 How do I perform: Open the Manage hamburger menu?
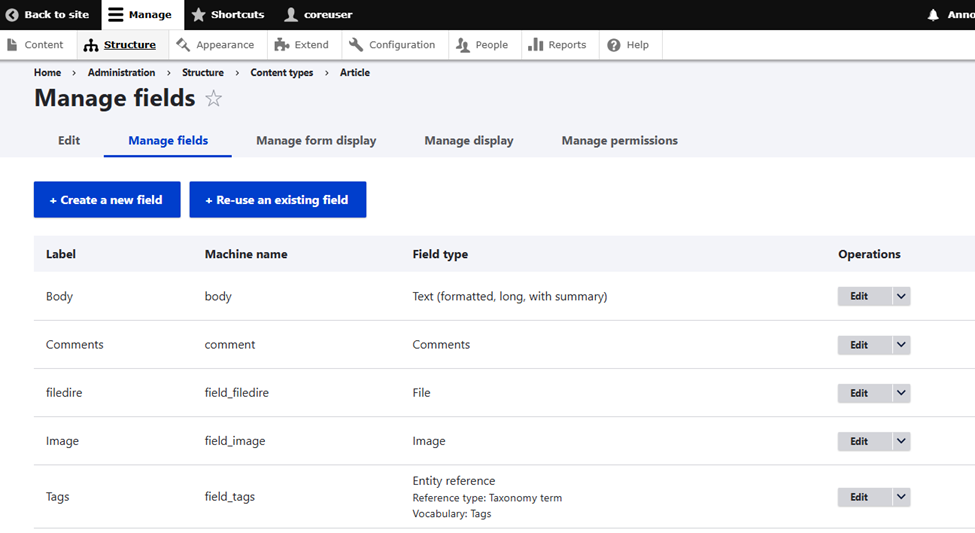tap(140, 15)
